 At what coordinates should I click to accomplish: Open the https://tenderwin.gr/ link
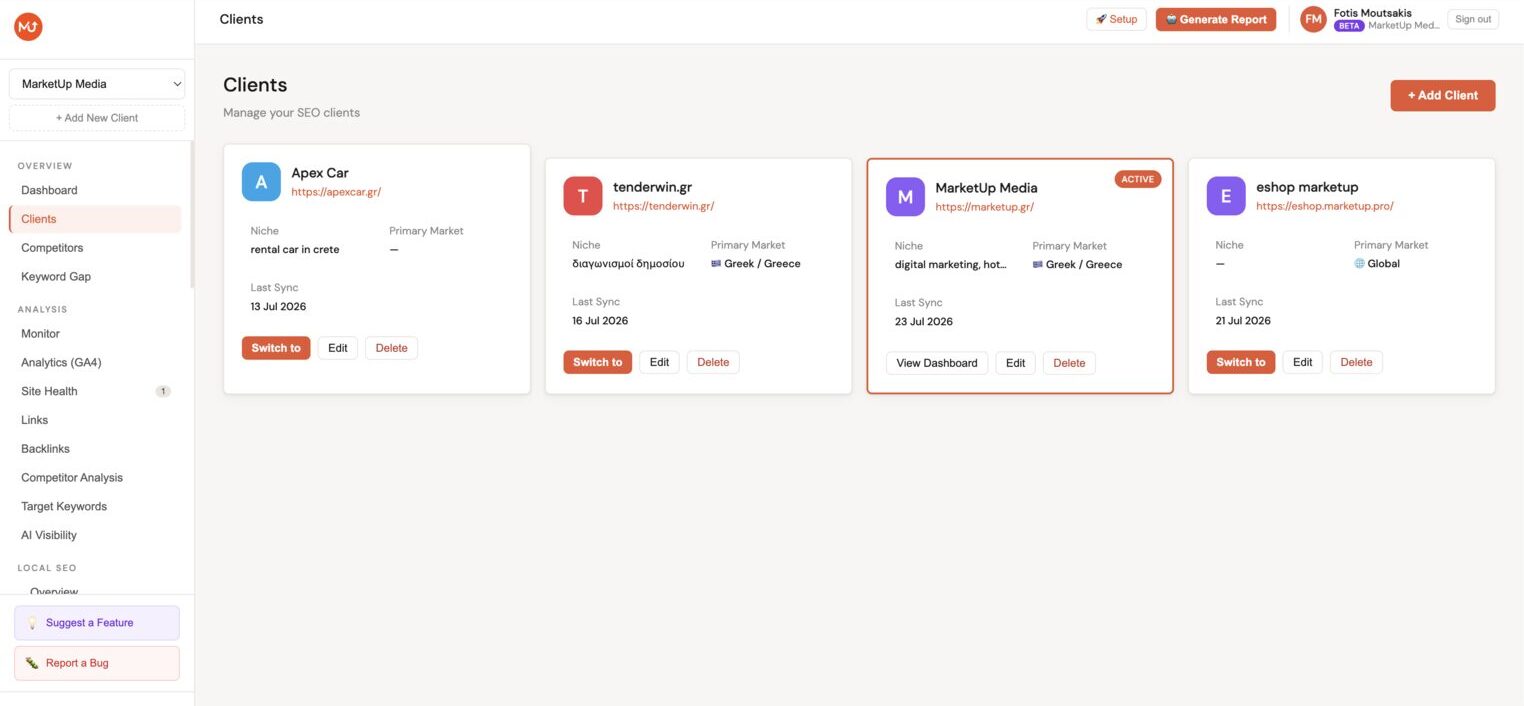(664, 206)
